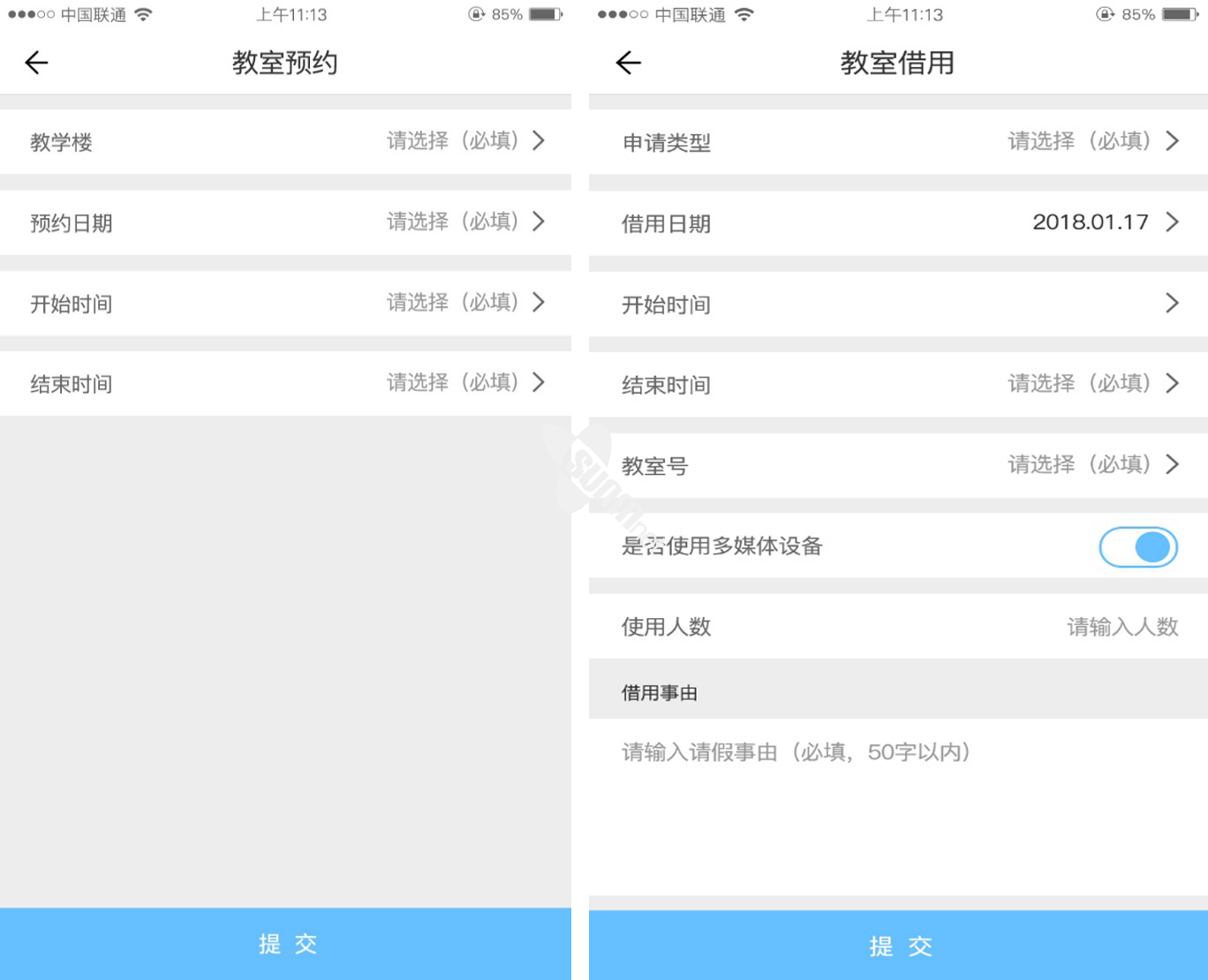
Task: Tap chevron in 教室号 row
Action: click(1172, 464)
